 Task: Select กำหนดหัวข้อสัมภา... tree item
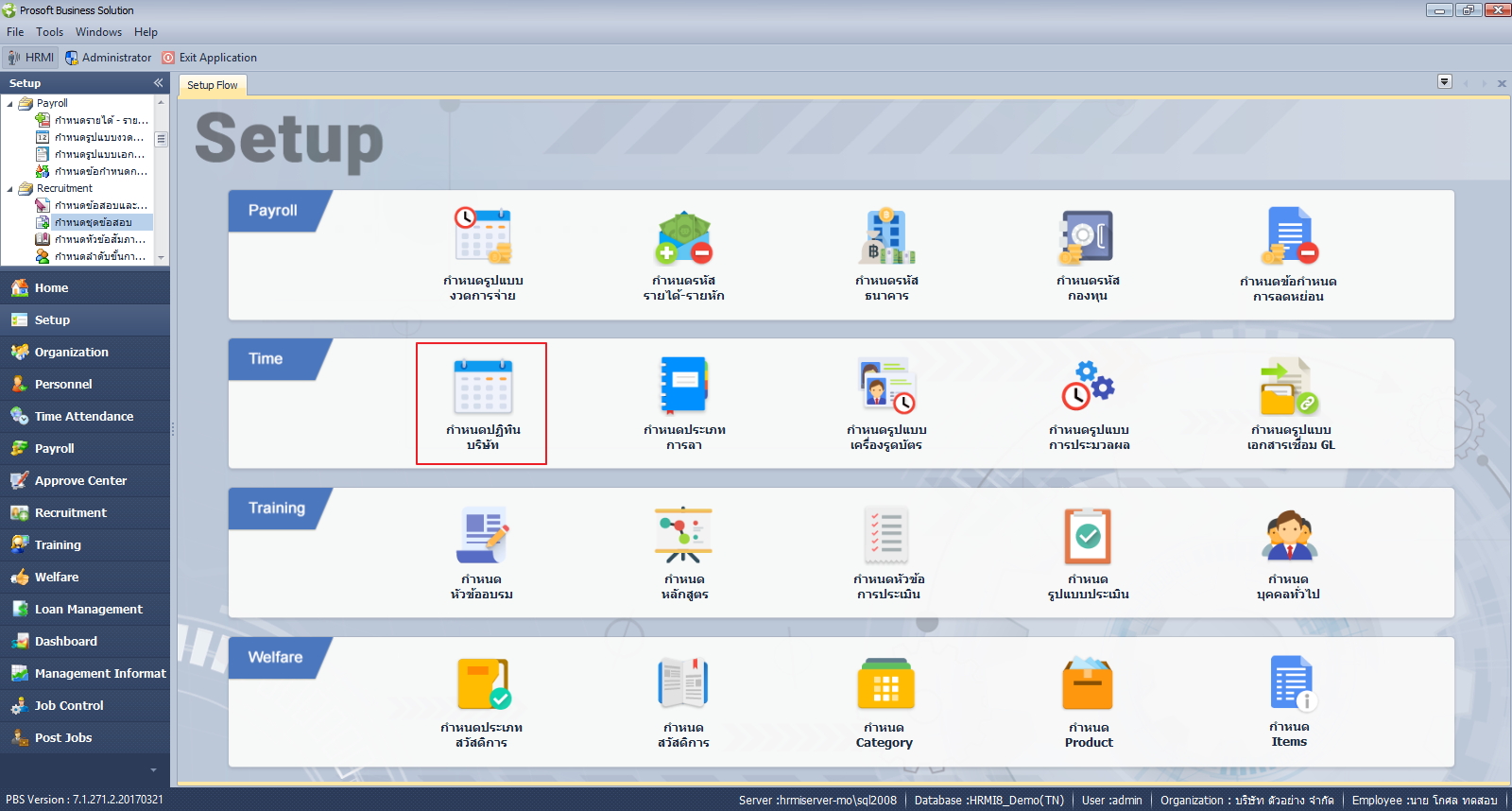click(92, 239)
